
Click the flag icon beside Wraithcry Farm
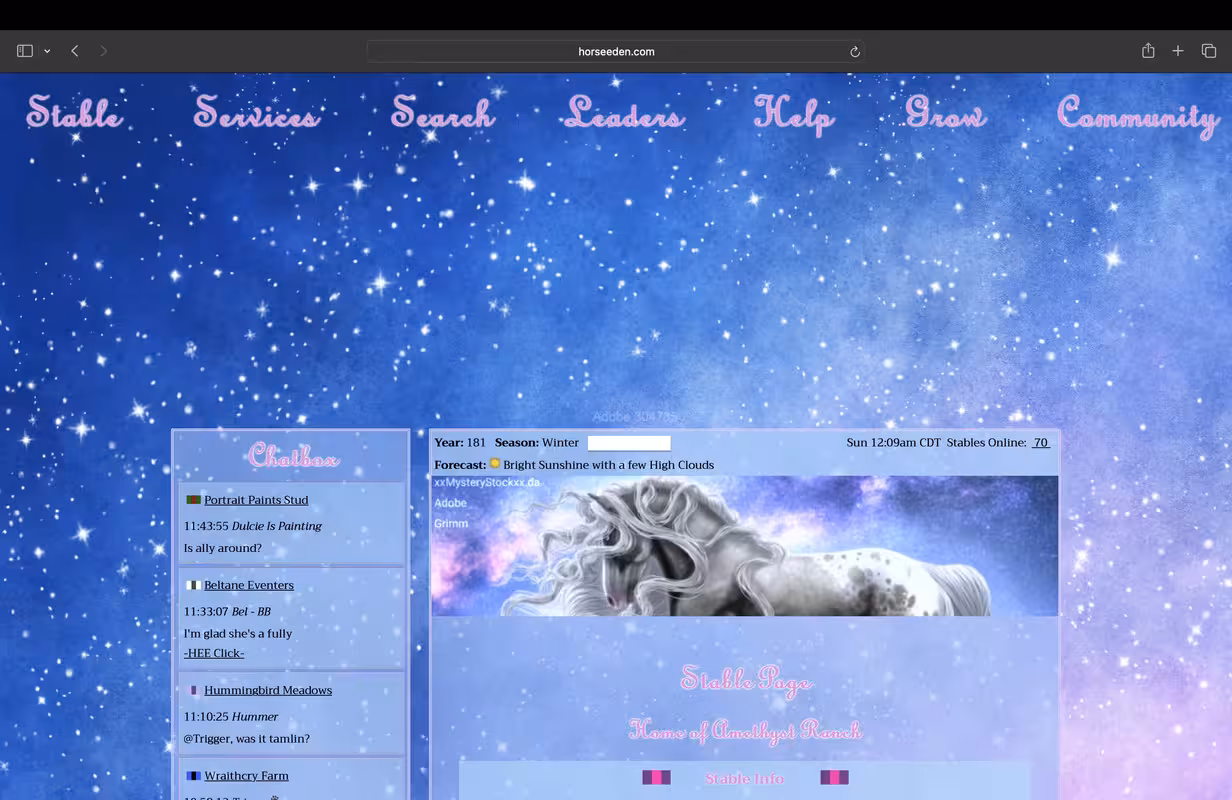(x=193, y=775)
